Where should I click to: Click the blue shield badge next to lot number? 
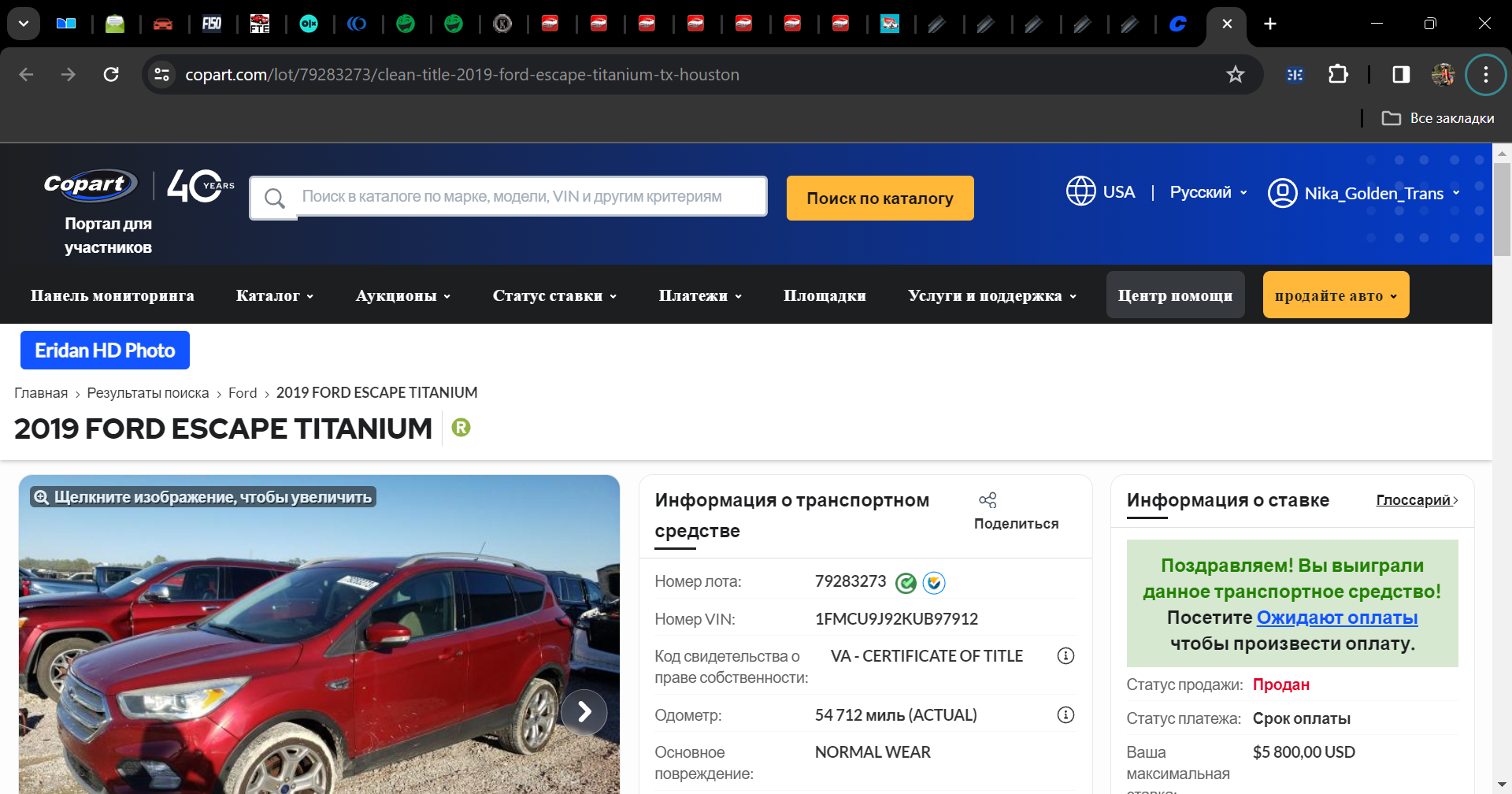coord(934,583)
